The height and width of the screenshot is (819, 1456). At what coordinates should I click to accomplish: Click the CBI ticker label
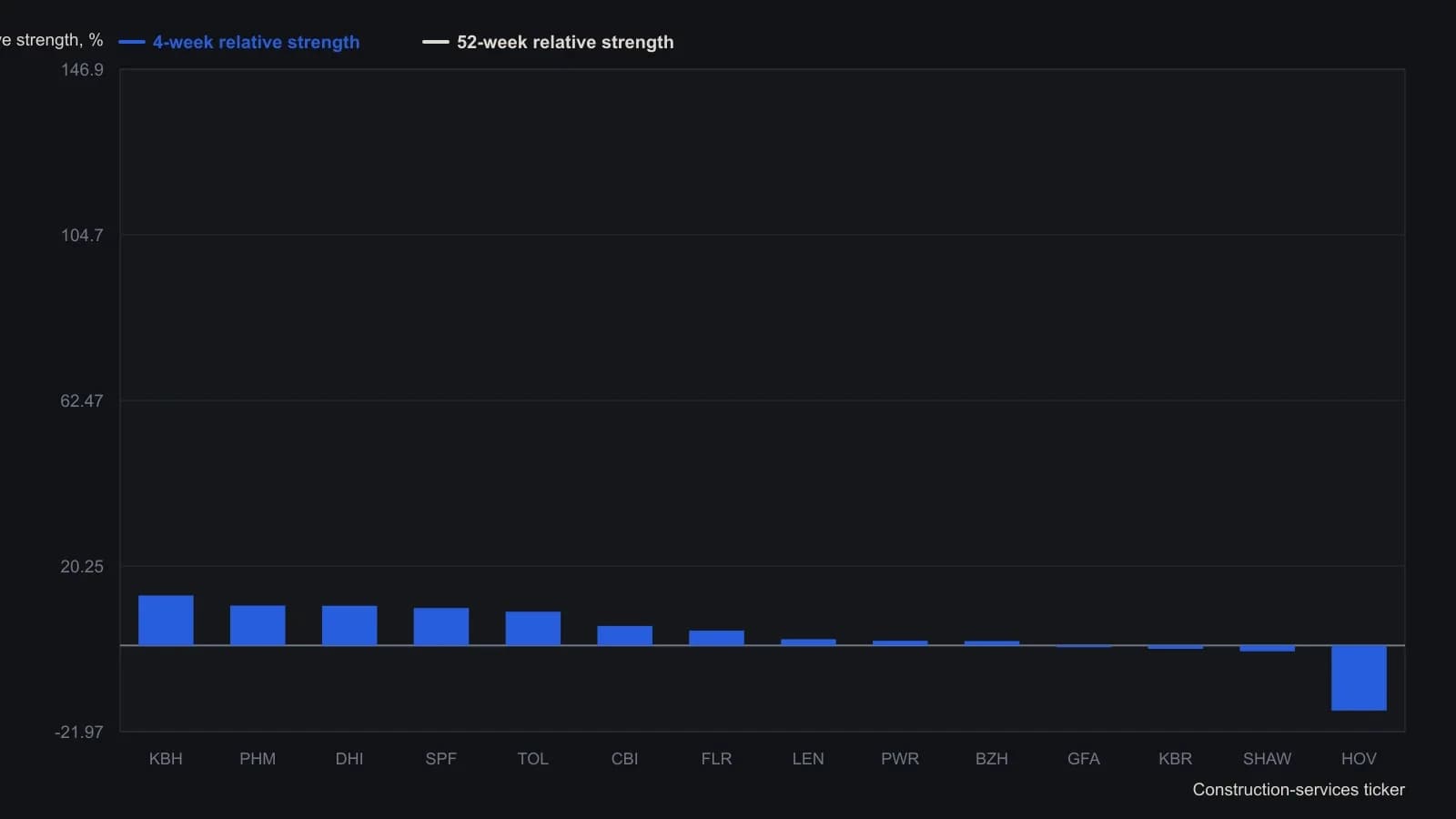(625, 759)
